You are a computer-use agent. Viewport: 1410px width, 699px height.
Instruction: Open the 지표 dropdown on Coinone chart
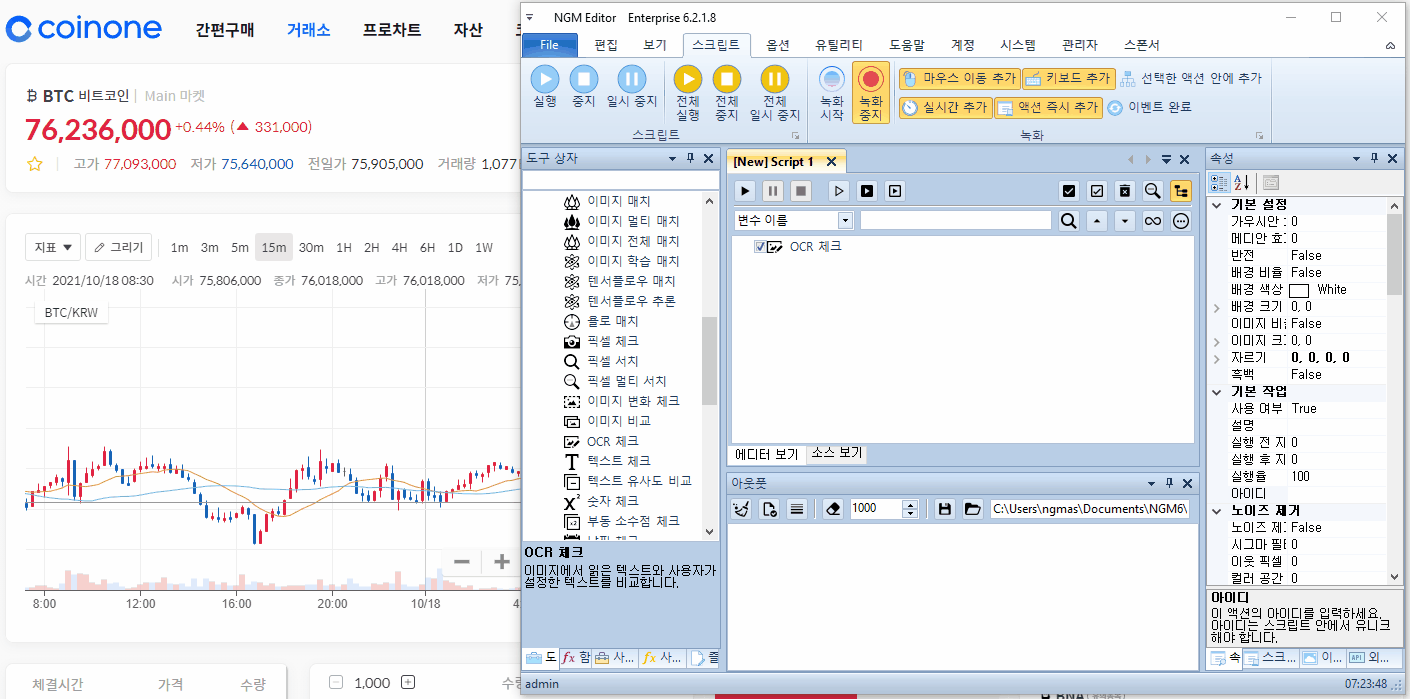[53, 247]
